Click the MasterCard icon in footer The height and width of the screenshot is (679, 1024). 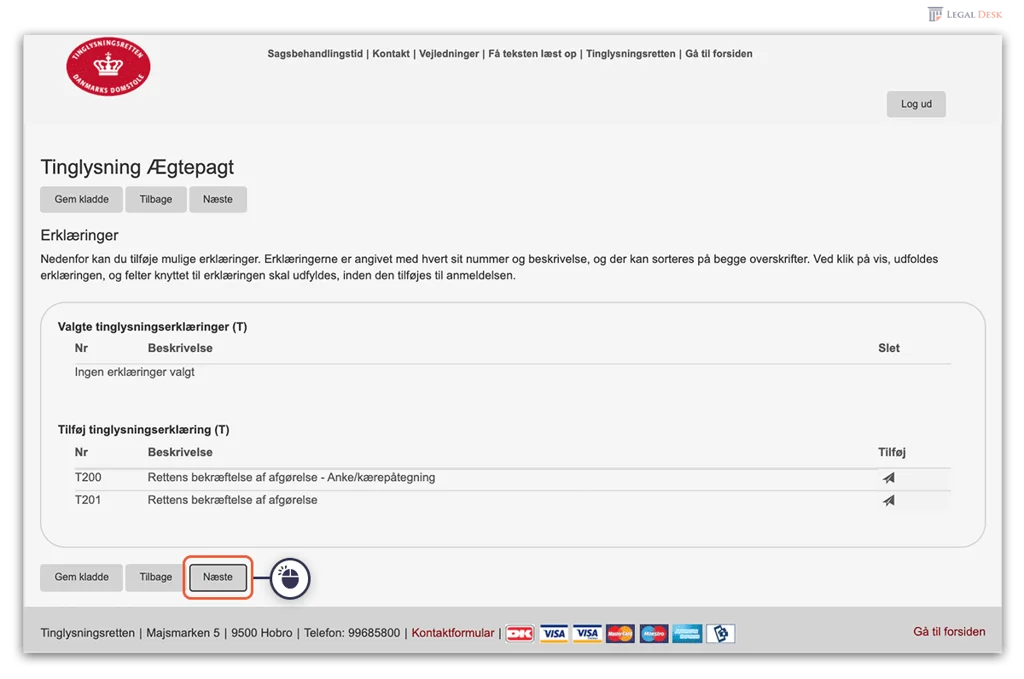620,633
